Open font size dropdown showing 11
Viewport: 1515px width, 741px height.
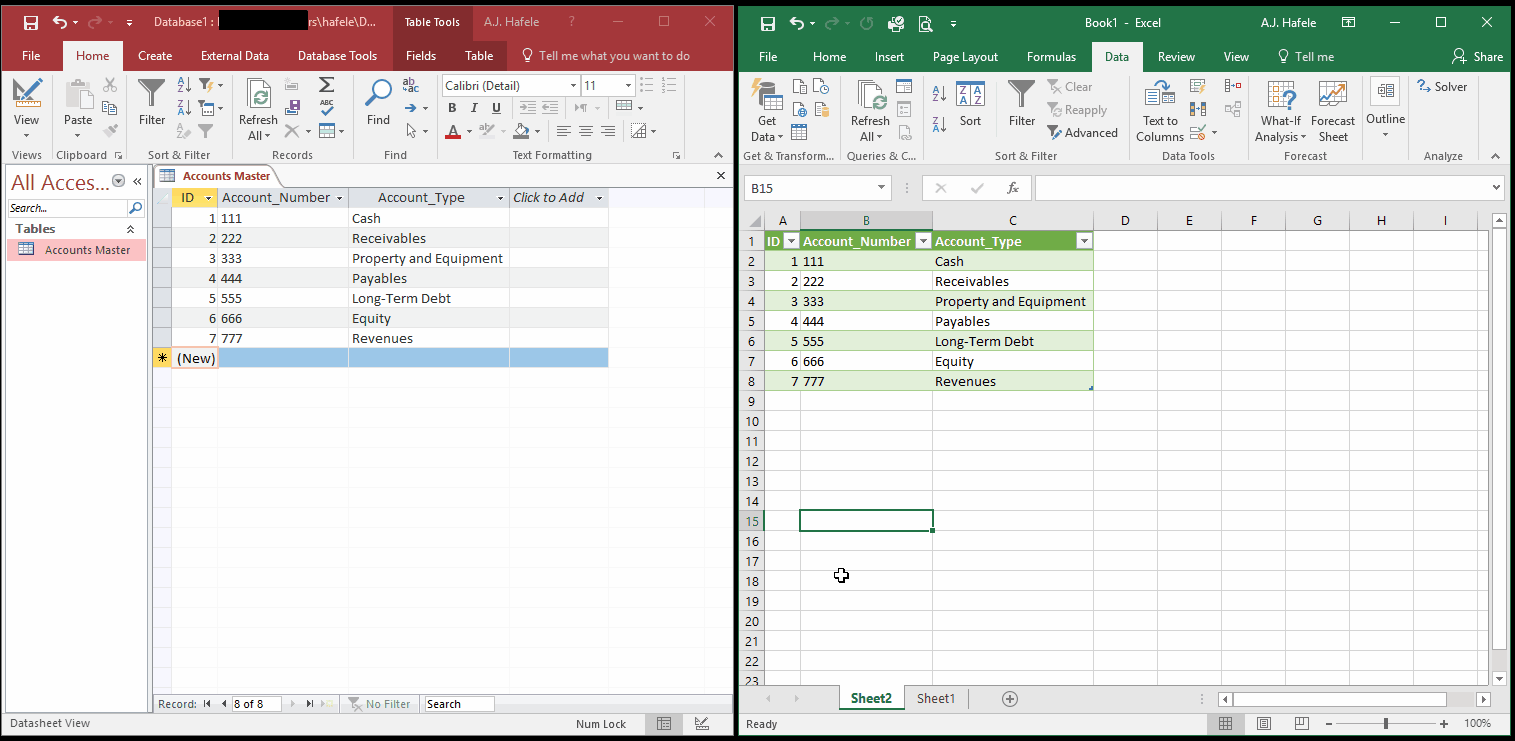pyautogui.click(x=628, y=86)
